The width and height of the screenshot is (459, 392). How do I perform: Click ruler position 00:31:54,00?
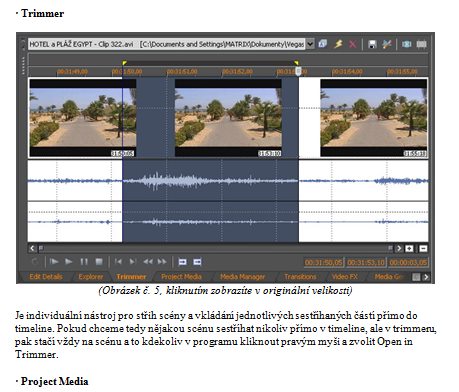pyautogui.click(x=347, y=72)
